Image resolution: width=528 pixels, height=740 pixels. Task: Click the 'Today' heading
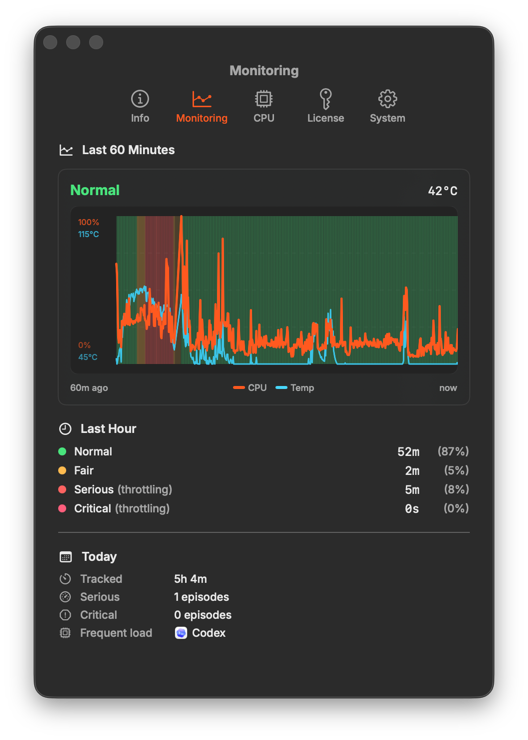tap(99, 557)
